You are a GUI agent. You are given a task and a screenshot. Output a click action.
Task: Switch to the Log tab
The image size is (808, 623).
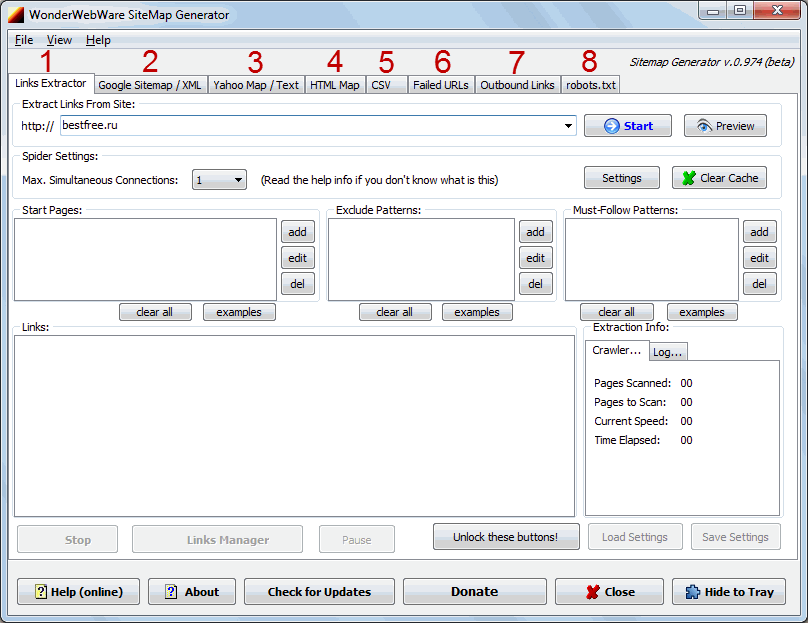[667, 352]
